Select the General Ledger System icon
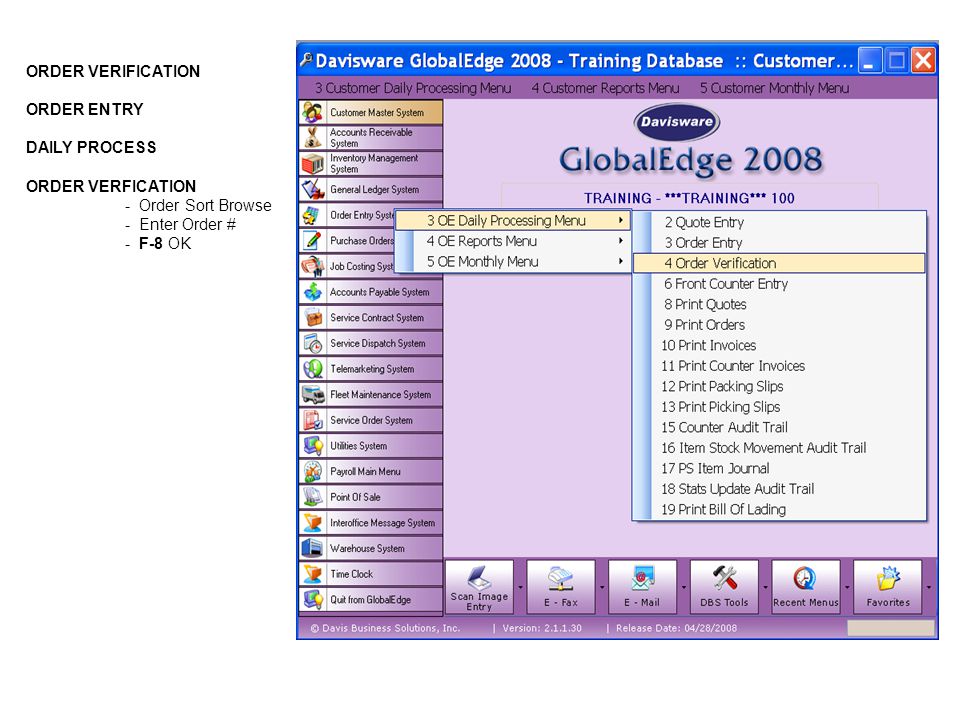The height and width of the screenshot is (720, 960). [313, 189]
